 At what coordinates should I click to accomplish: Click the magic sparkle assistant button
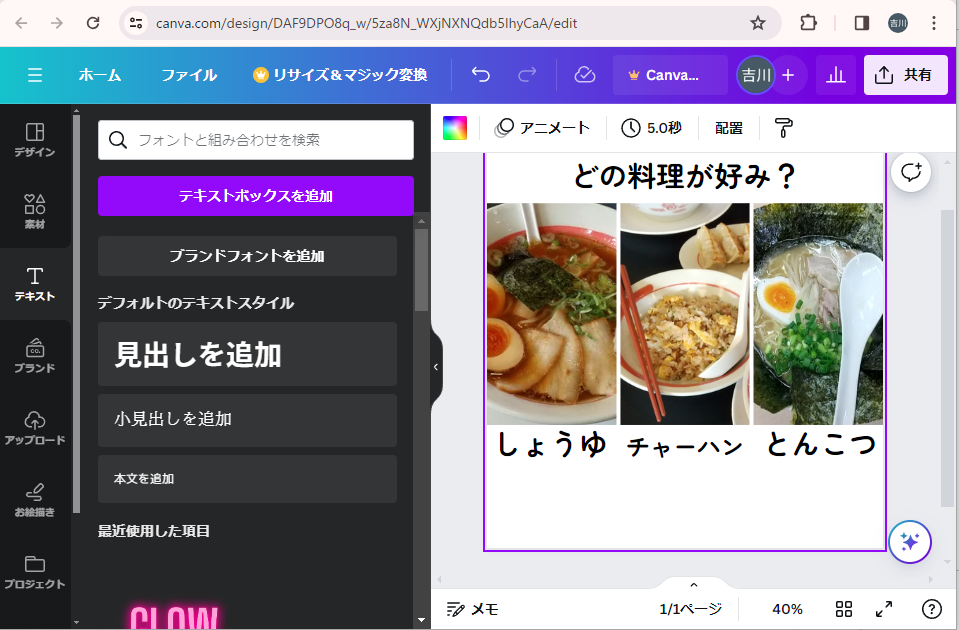click(x=909, y=542)
